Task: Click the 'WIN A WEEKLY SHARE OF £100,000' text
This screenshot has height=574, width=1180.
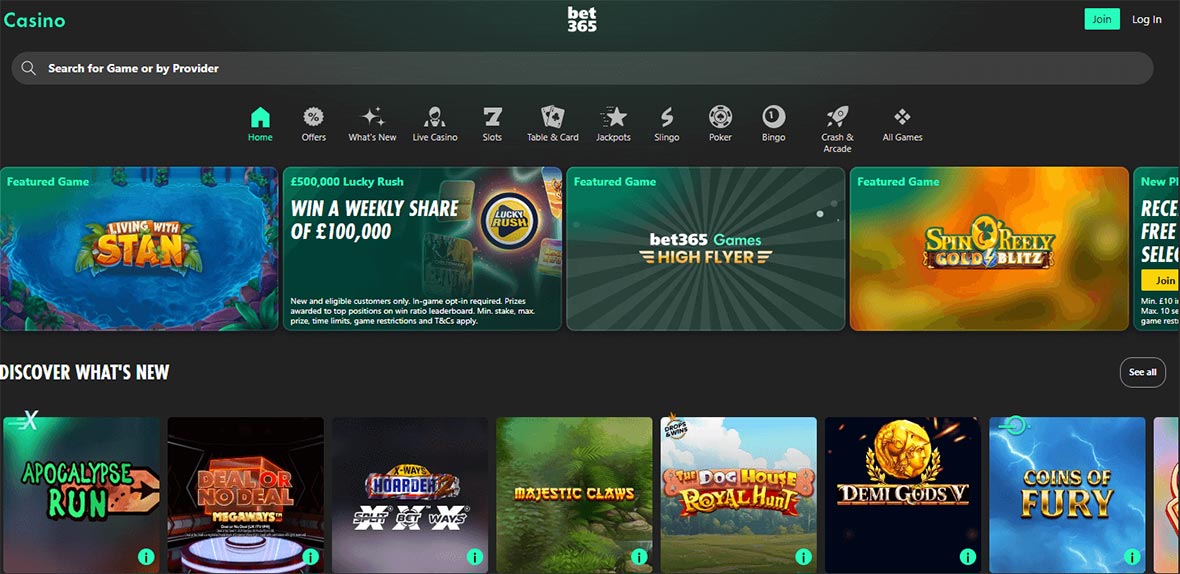Action: pyautogui.click(x=374, y=220)
